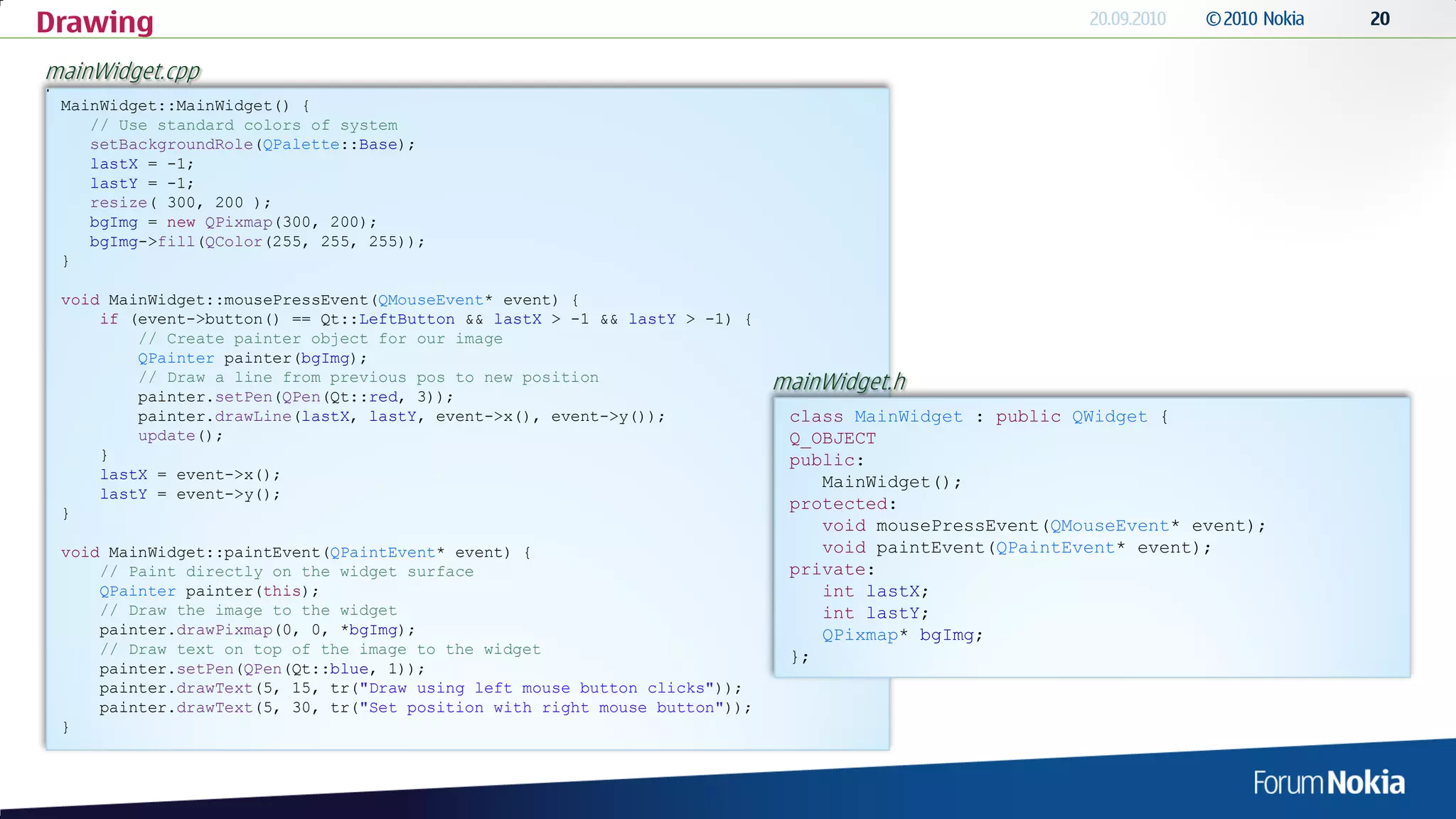Click the "Set position with right mouse button" string
The height and width of the screenshot is (819, 1456).
[x=541, y=708]
